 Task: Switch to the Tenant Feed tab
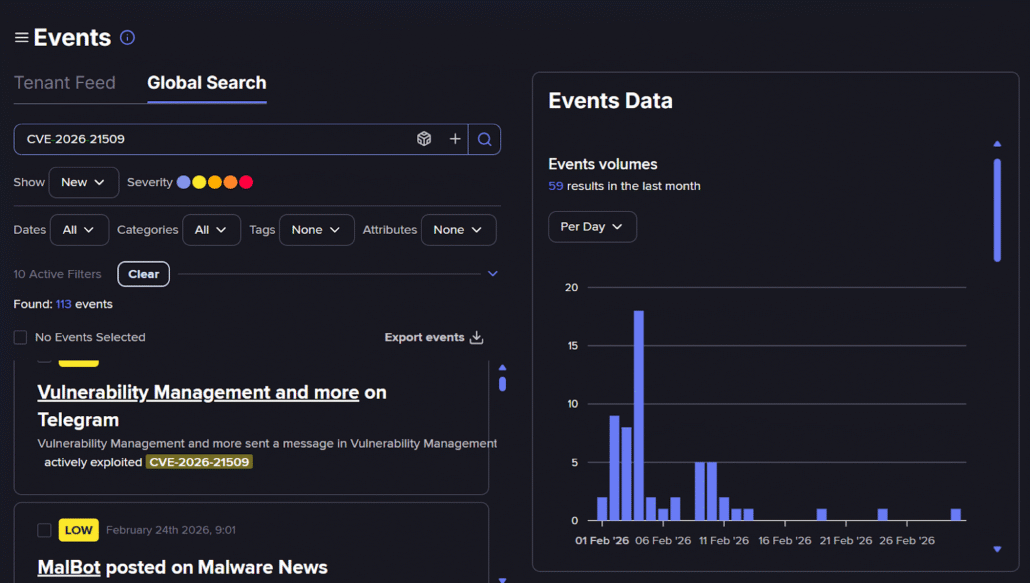coord(65,83)
